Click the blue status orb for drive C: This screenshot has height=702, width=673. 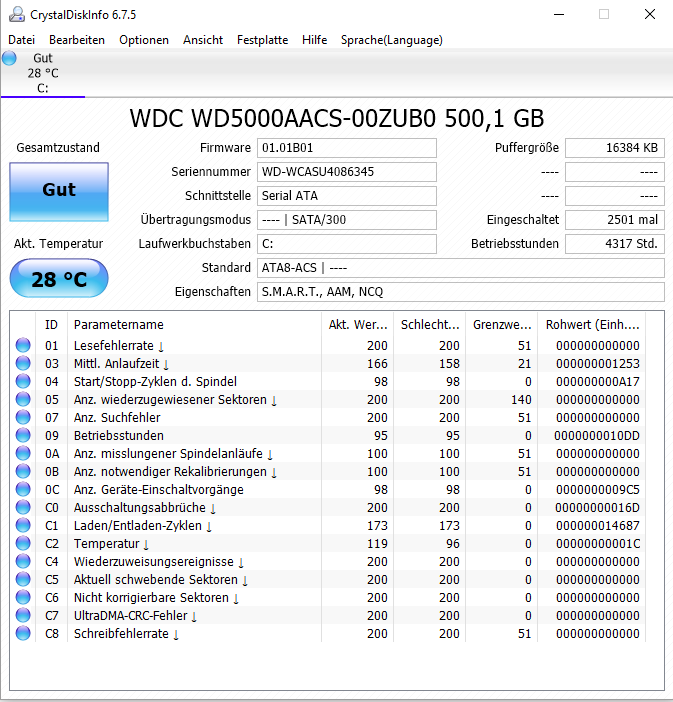[9, 58]
